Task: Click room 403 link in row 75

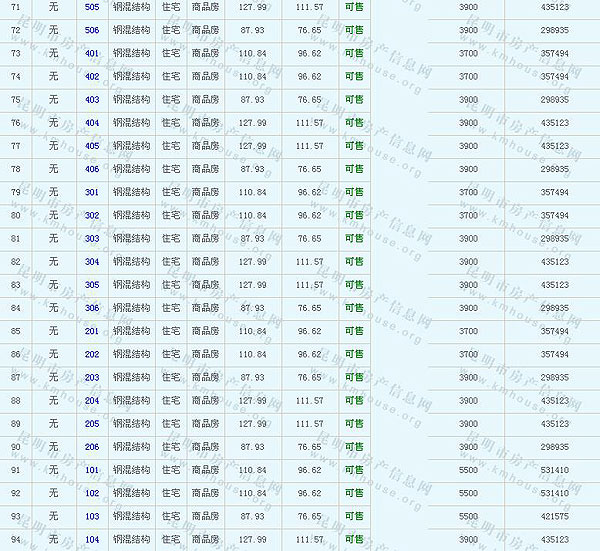Action: [92, 100]
